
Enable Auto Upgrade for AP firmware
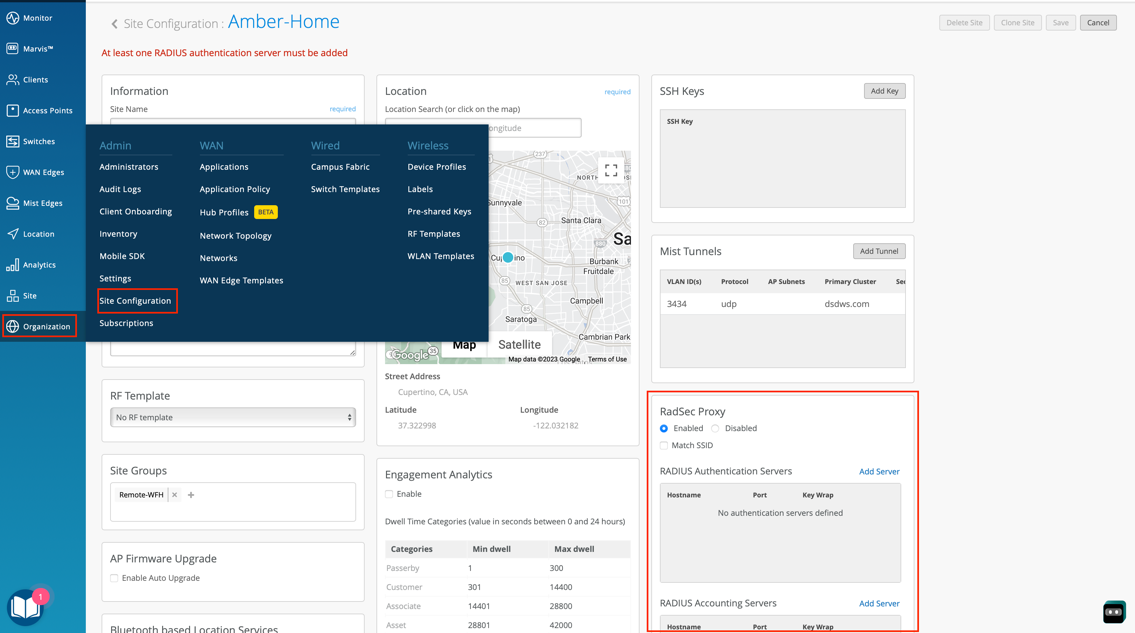(115, 578)
